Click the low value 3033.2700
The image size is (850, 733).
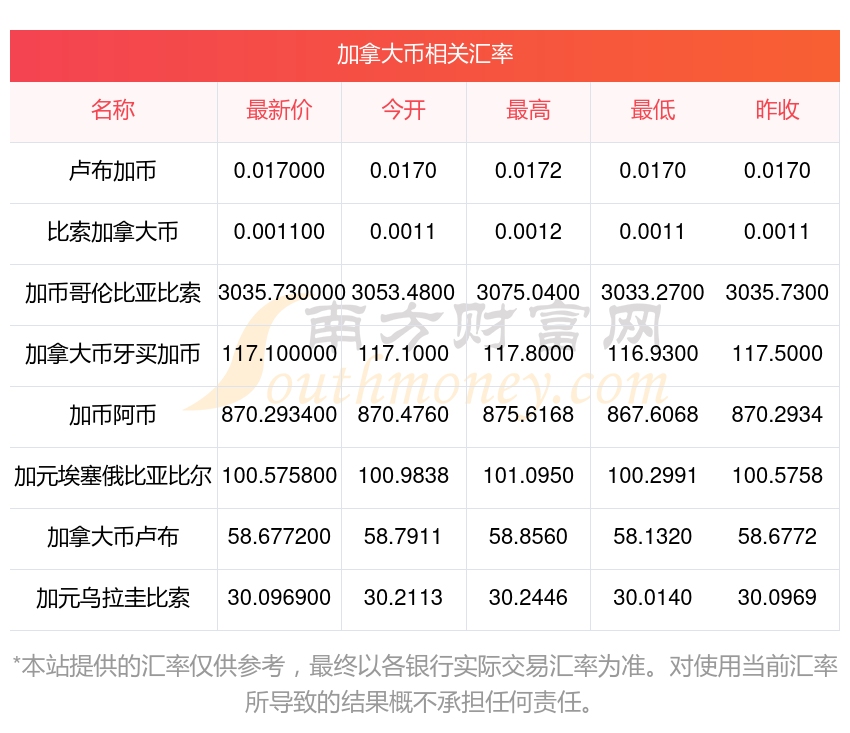pyautogui.click(x=653, y=293)
